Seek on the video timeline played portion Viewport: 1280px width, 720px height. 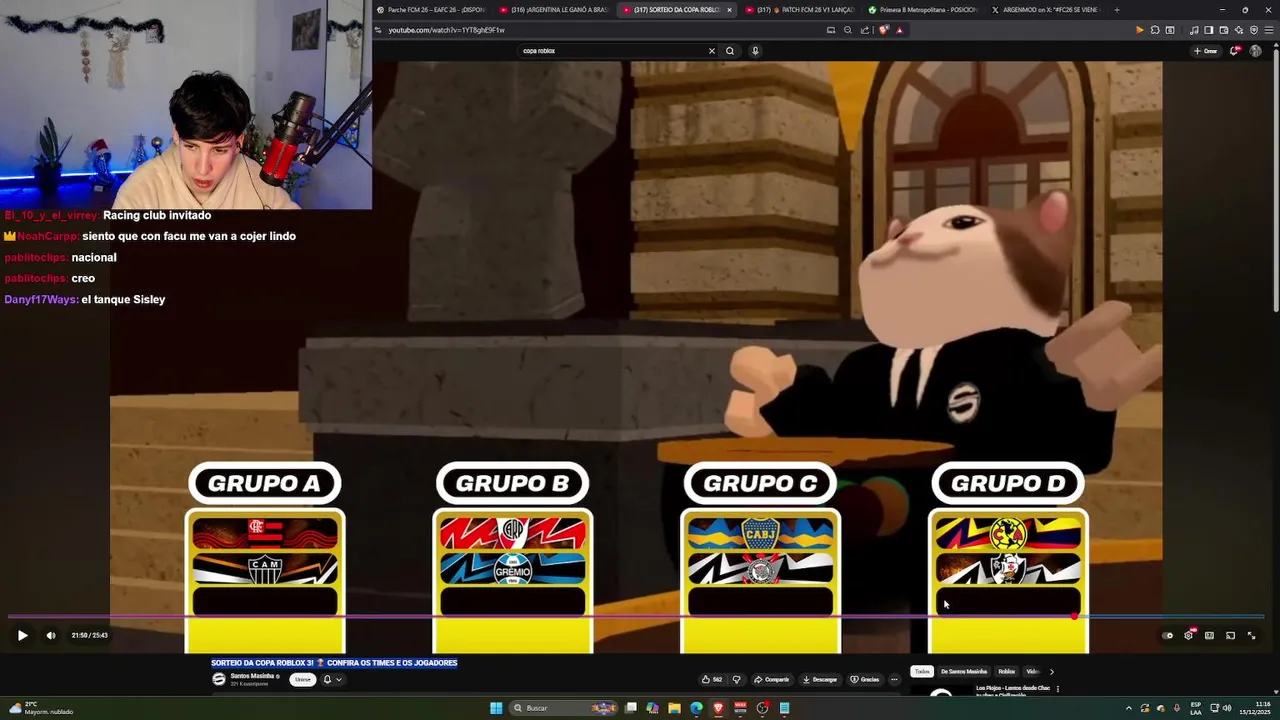(x=540, y=616)
